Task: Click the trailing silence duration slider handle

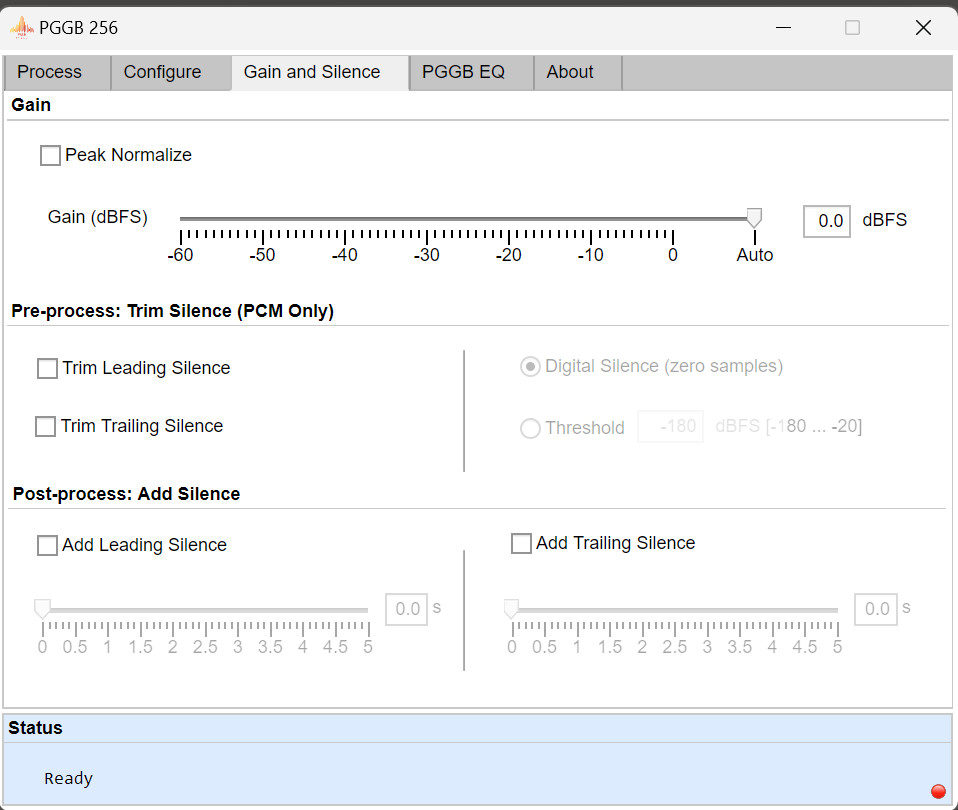Action: 511,609
